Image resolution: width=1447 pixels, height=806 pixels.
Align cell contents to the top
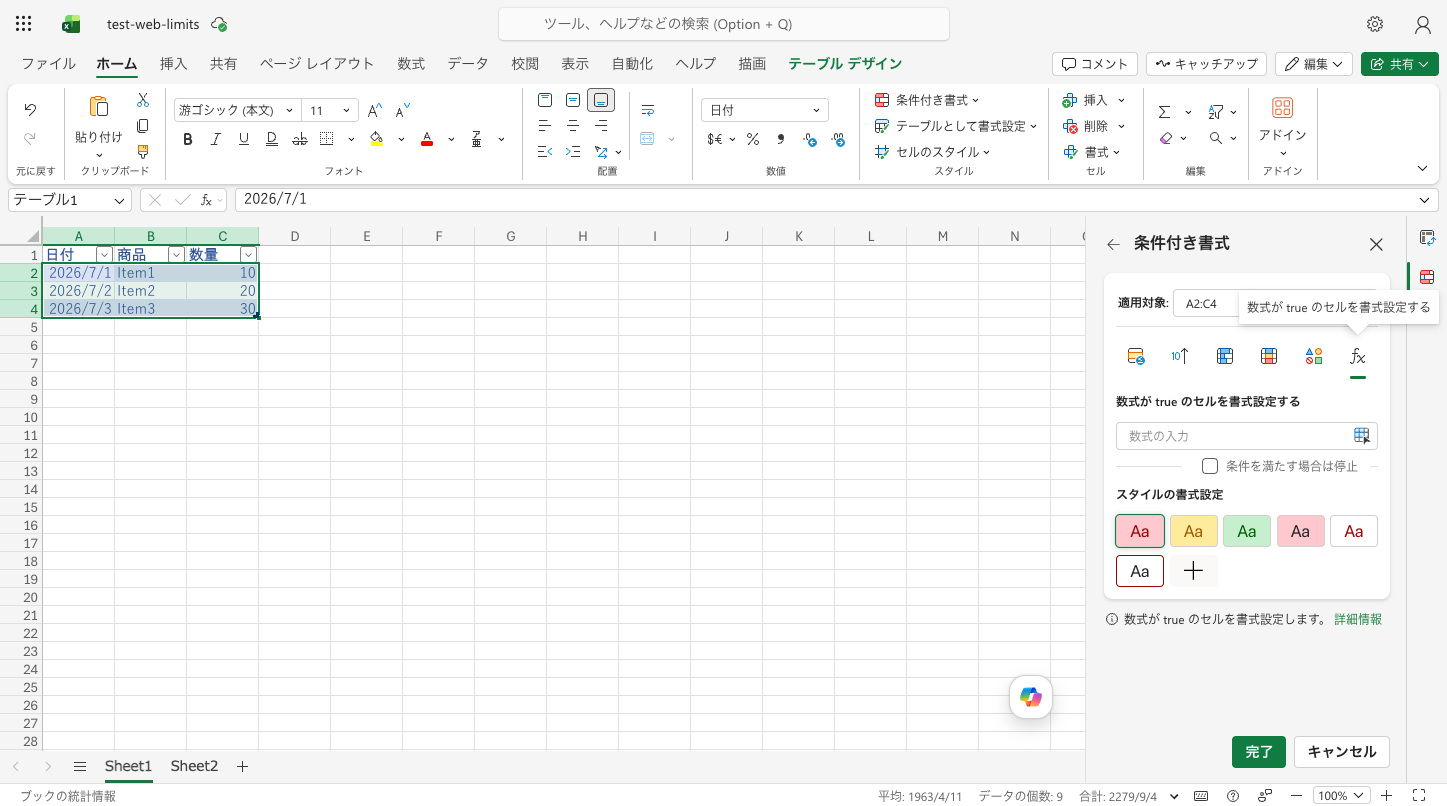pyautogui.click(x=545, y=100)
